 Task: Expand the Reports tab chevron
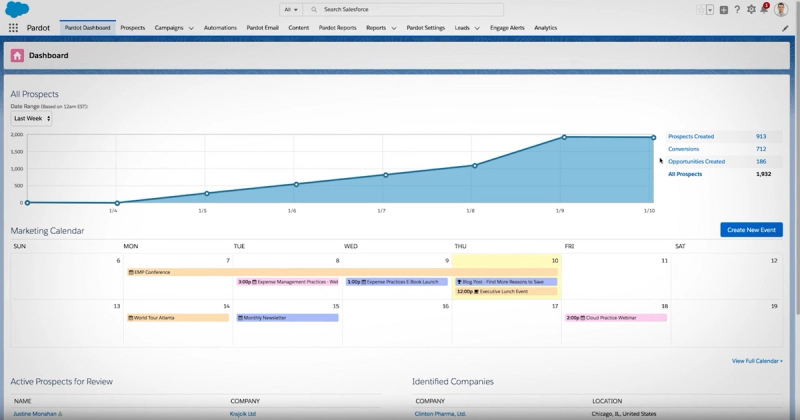(x=394, y=29)
